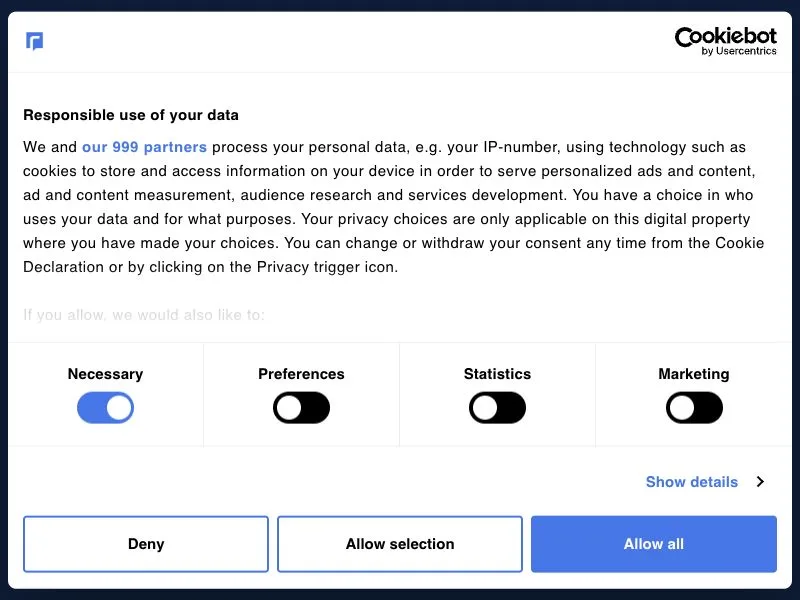Viewport: 800px width, 600px height.
Task: Enable the Preferences cookies switch
Action: [302, 408]
